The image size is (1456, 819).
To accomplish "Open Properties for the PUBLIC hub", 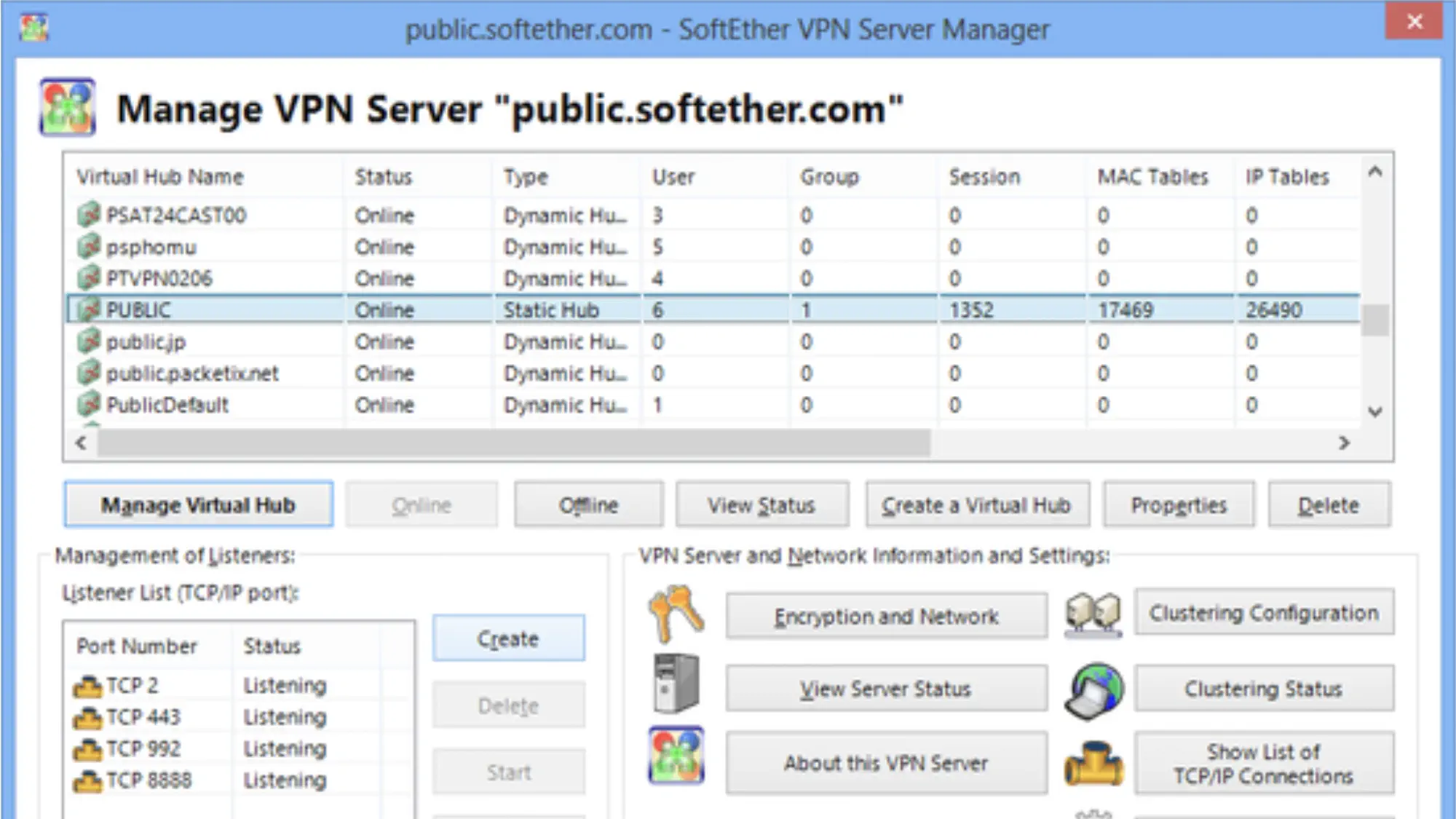I will pyautogui.click(x=1178, y=504).
